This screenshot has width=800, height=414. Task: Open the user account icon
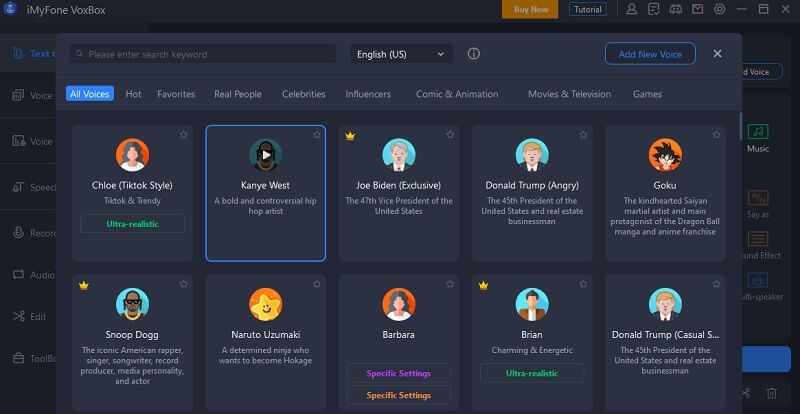[632, 9]
